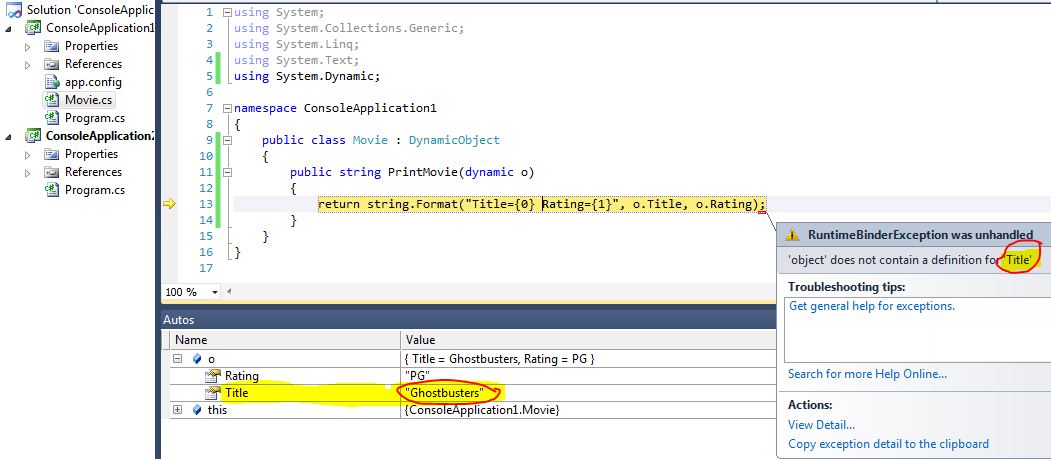Select the bold ConsoleApplication2 project name

pos(100,136)
